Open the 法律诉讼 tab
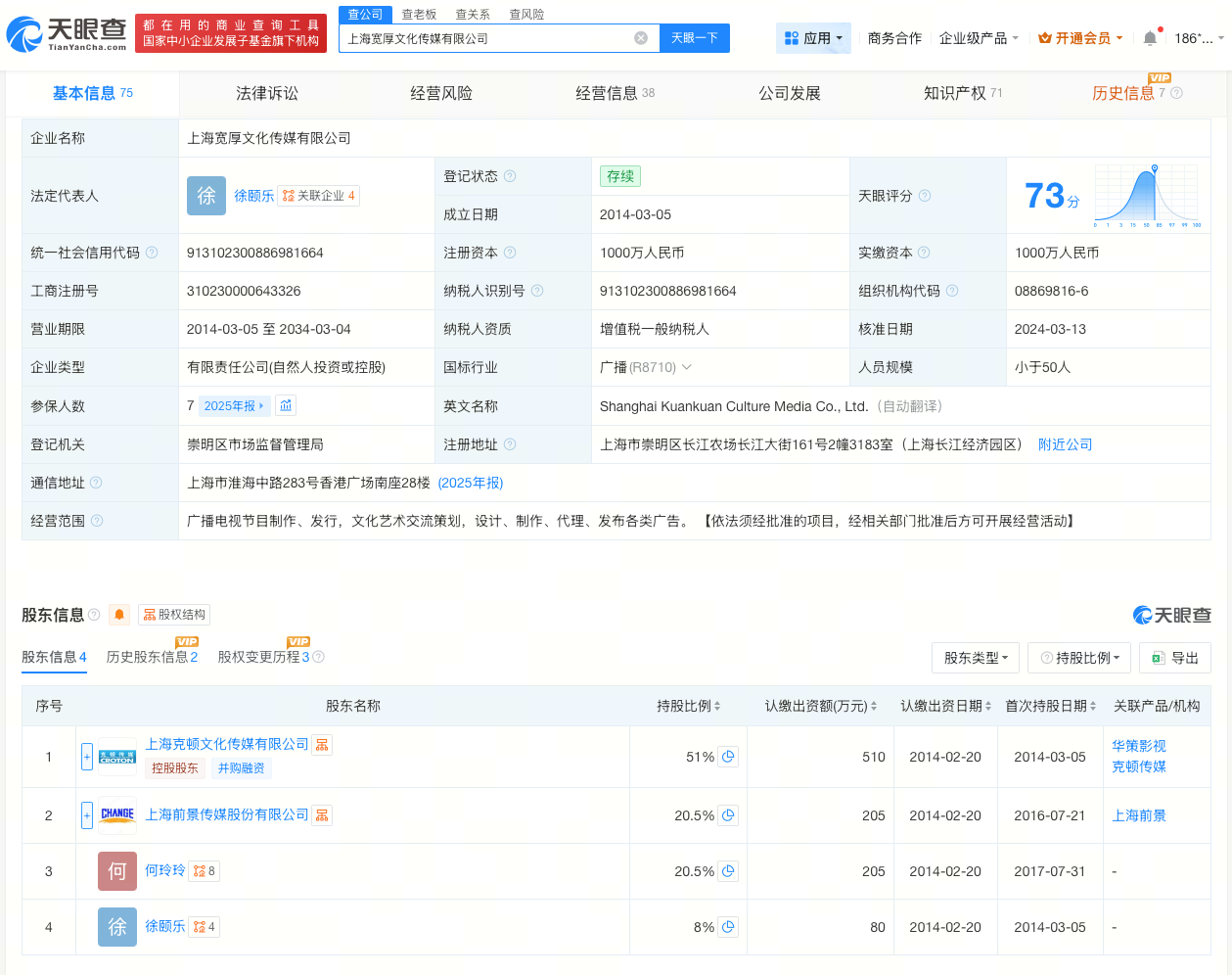 (267, 93)
